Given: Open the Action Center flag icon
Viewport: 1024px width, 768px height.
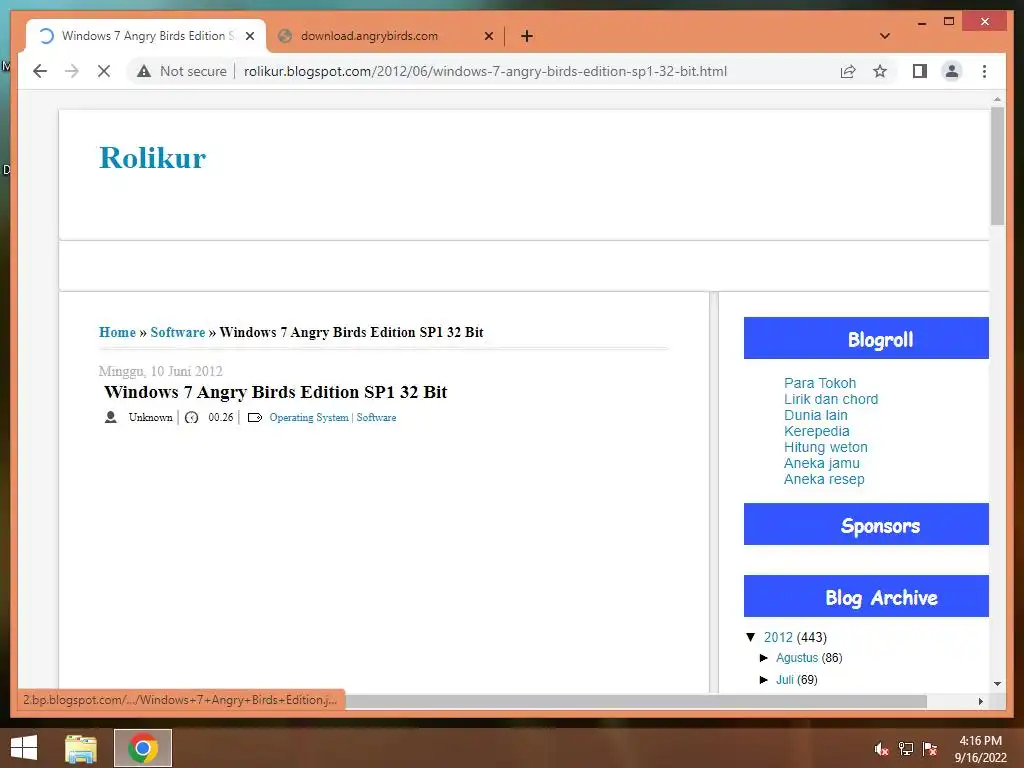Looking at the screenshot, I should pyautogui.click(x=929, y=748).
